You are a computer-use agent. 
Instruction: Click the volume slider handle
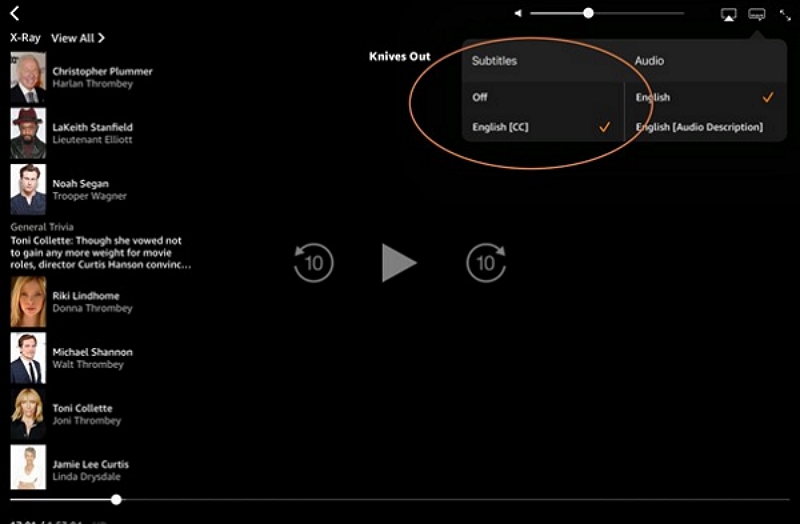(588, 13)
